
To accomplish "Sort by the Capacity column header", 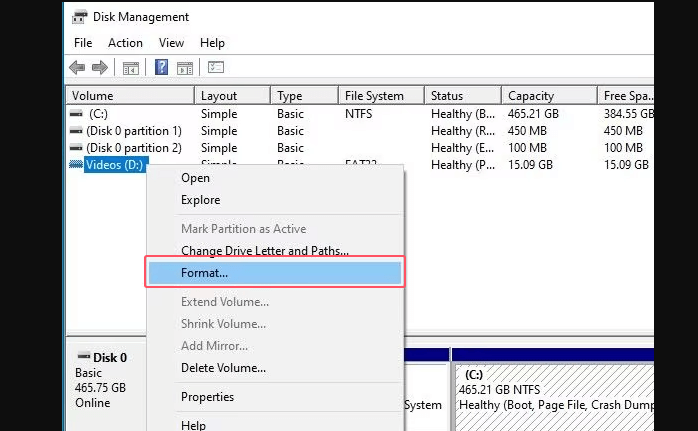I will 530,96.
